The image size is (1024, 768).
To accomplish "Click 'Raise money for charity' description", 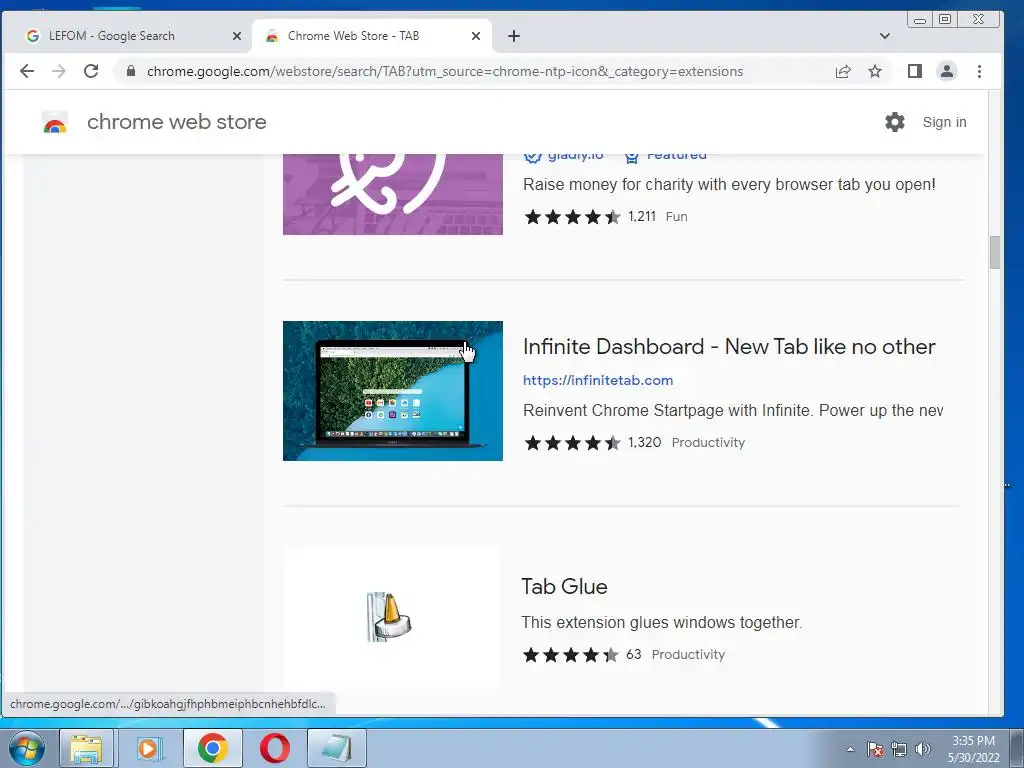I will (x=729, y=185).
